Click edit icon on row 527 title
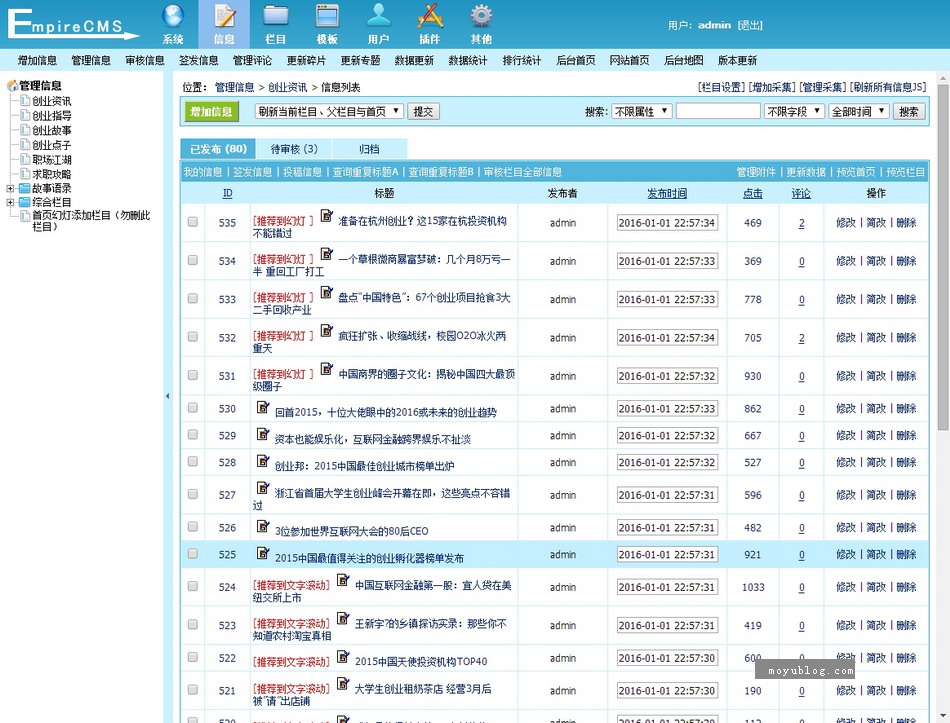This screenshot has width=950, height=723. coord(263,488)
